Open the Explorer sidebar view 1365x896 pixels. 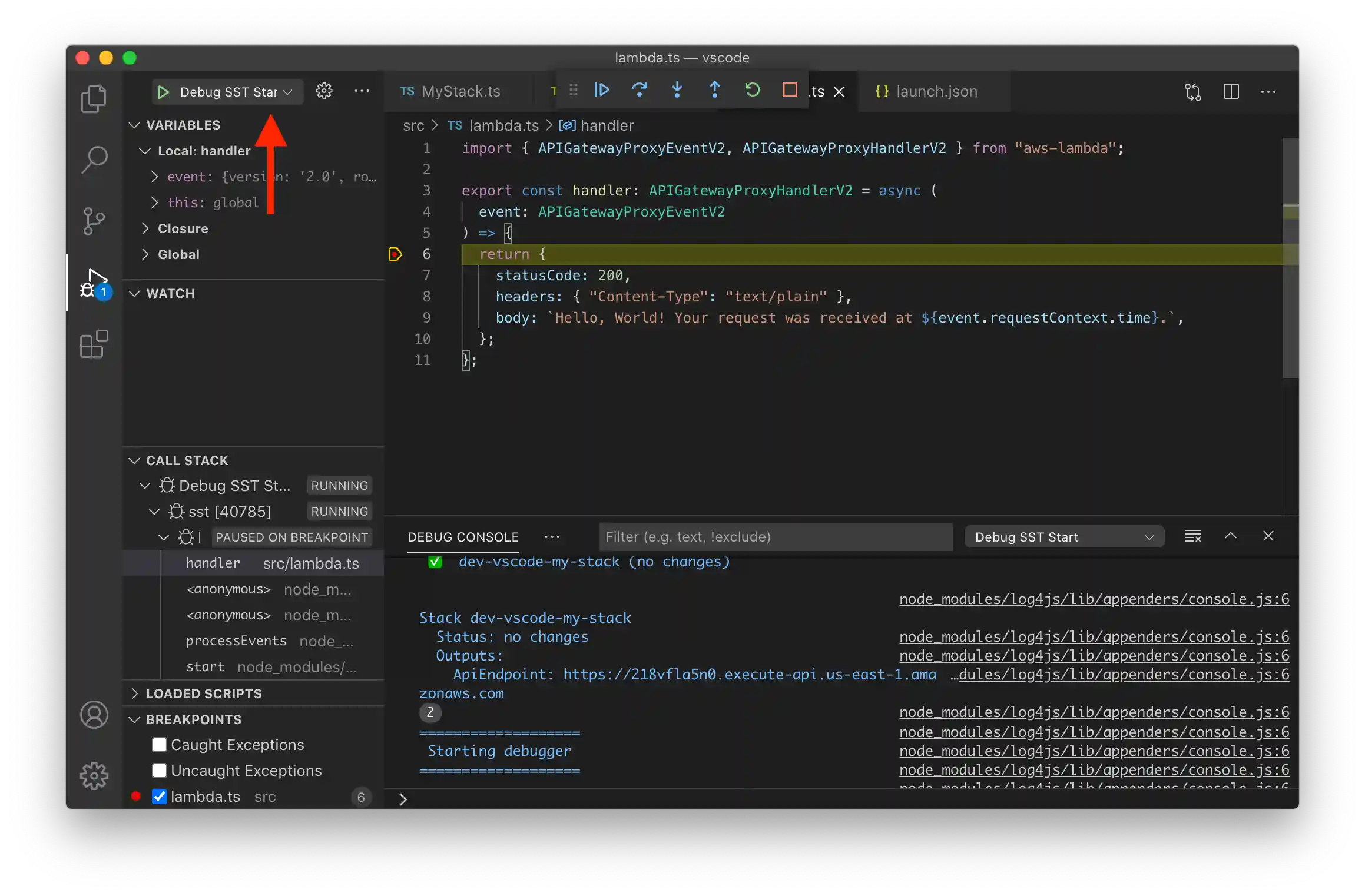point(94,98)
